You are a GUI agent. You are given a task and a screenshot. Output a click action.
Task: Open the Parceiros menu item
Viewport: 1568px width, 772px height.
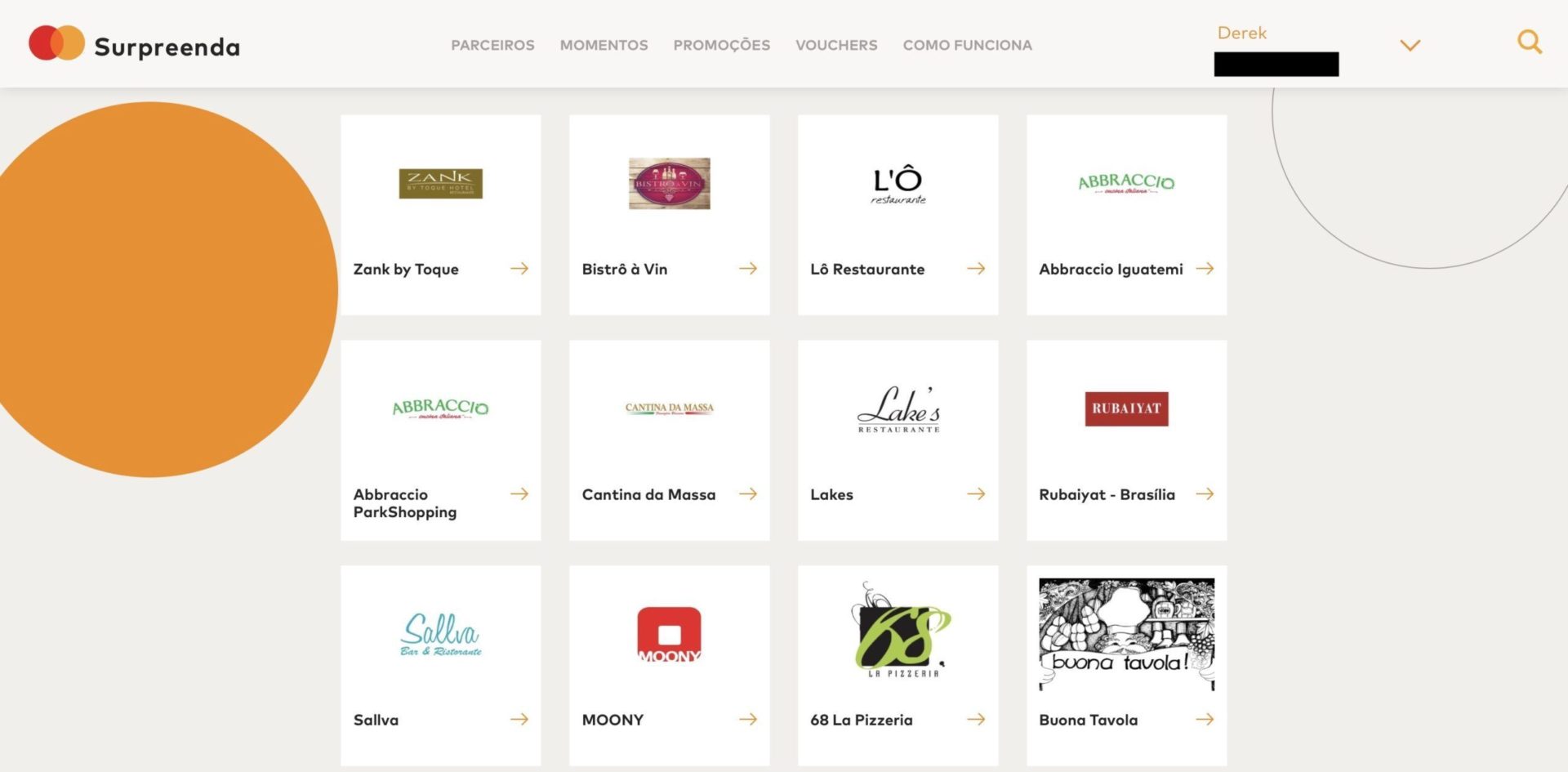click(492, 46)
